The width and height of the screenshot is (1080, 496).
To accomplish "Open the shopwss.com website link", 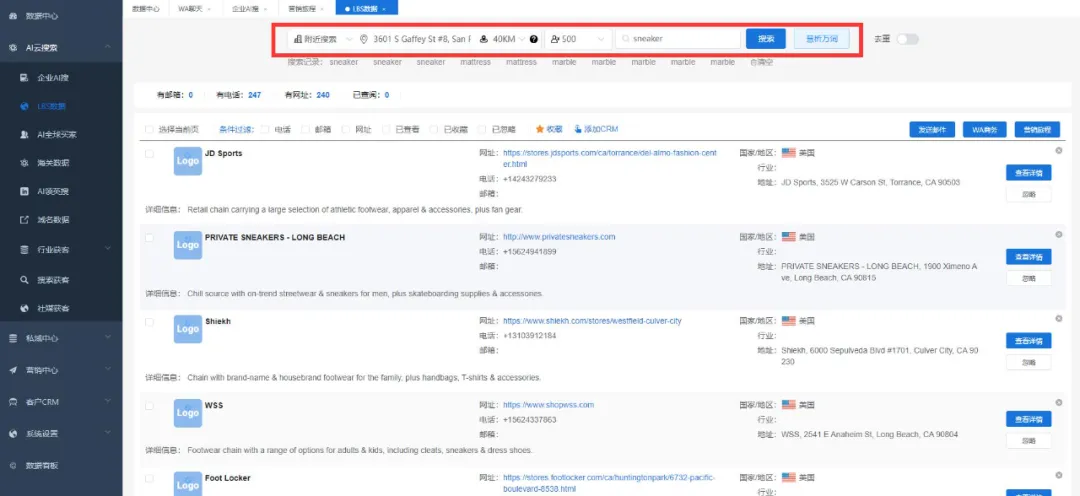I will (x=548, y=405).
